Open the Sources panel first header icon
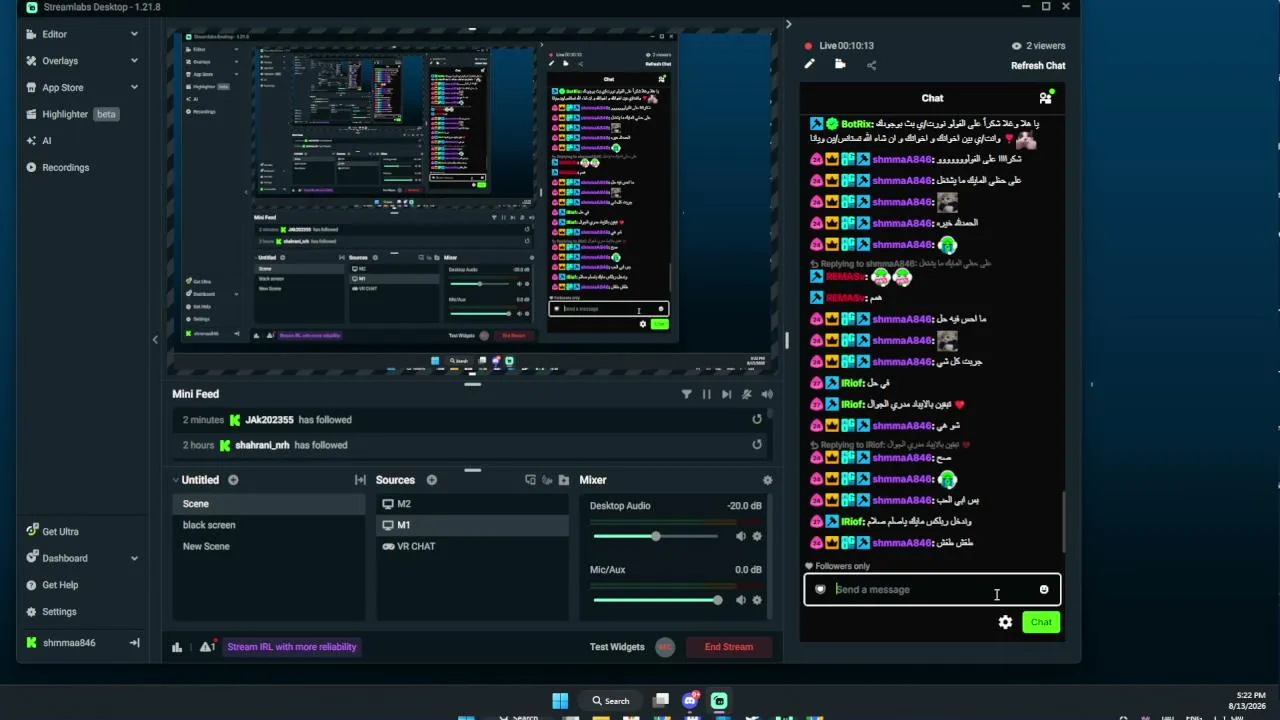This screenshot has width=1280, height=720. click(x=530, y=480)
